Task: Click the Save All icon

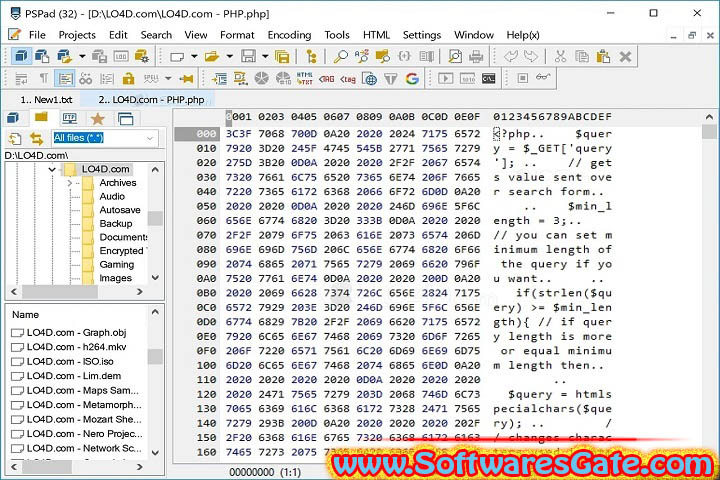Action: pos(282,56)
